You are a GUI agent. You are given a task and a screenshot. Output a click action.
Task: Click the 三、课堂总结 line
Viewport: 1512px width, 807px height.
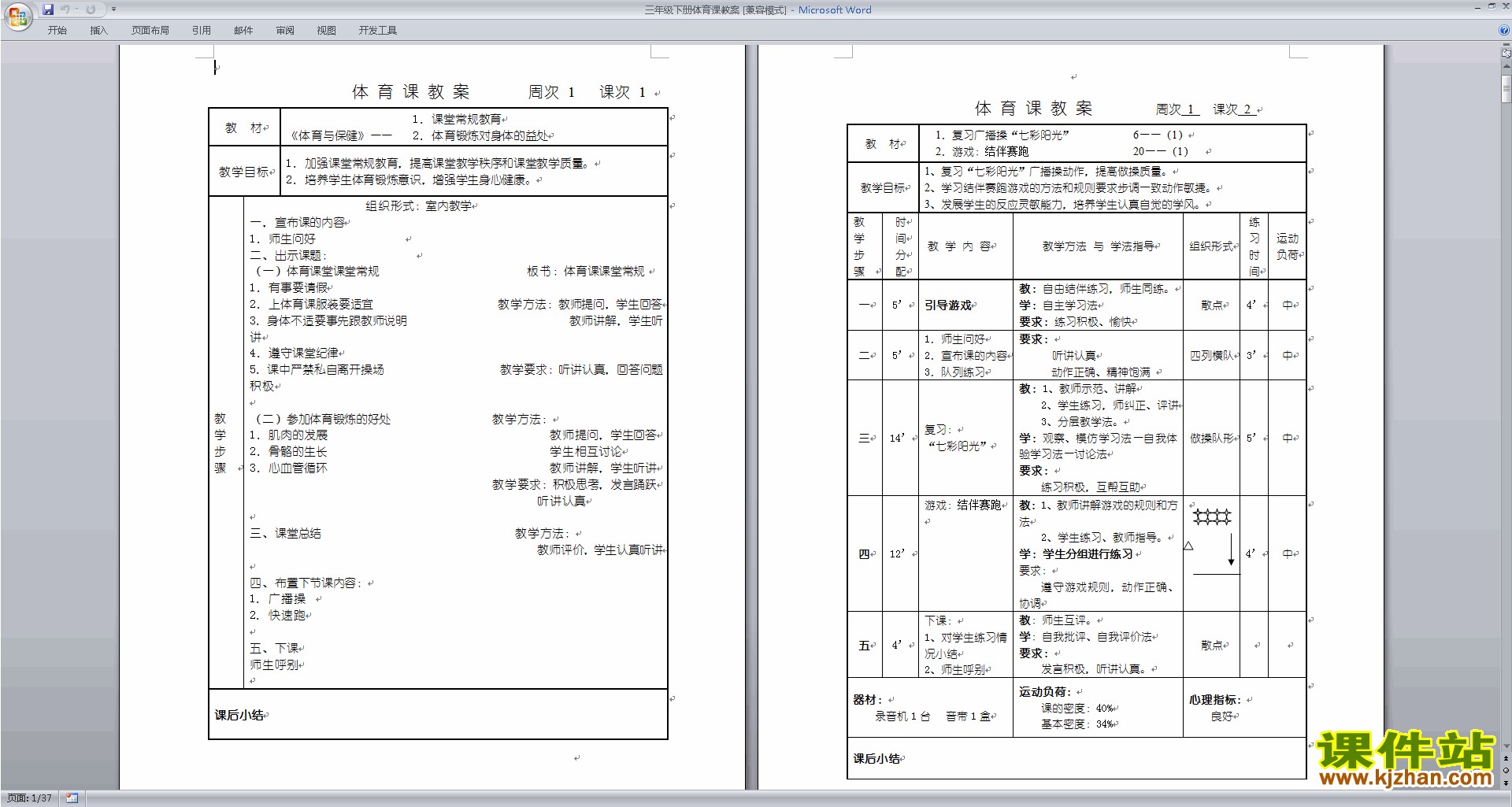click(x=285, y=534)
